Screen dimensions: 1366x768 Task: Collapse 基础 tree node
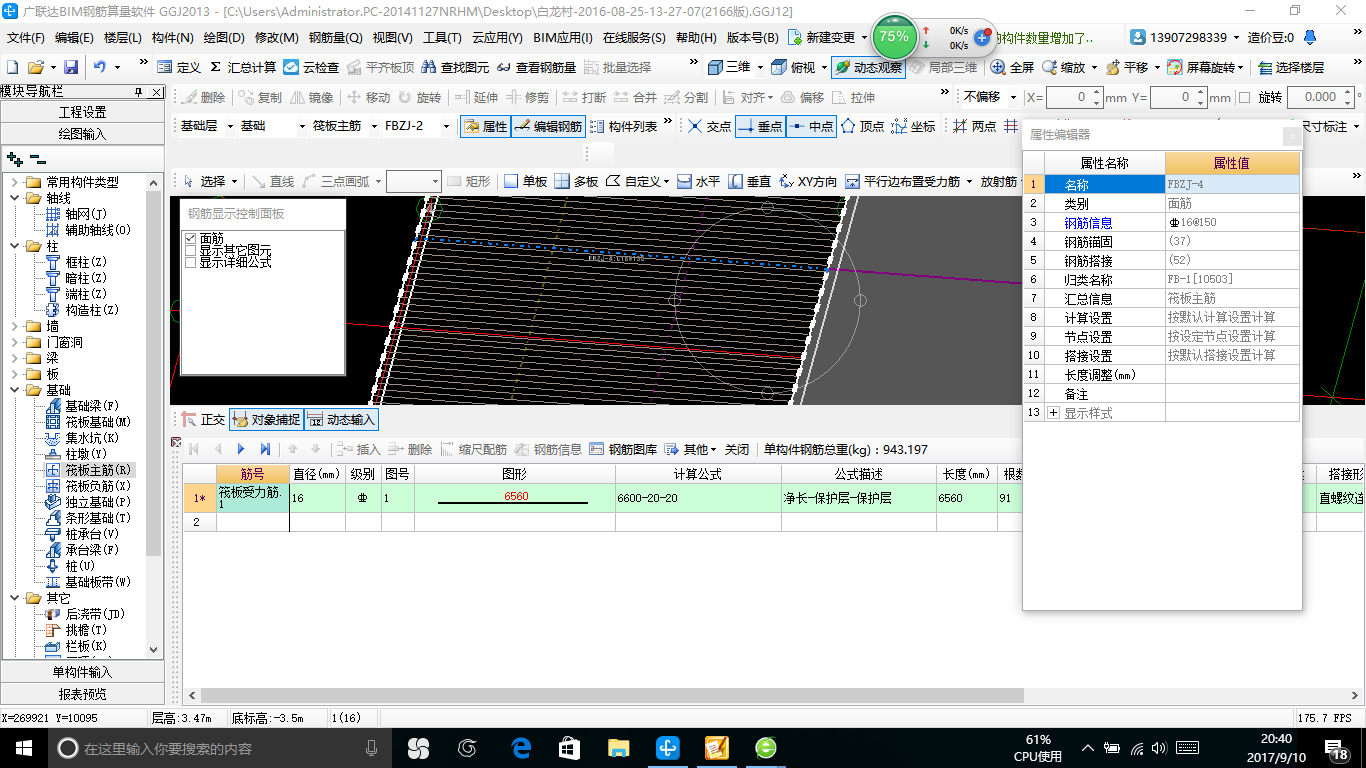pos(14,390)
